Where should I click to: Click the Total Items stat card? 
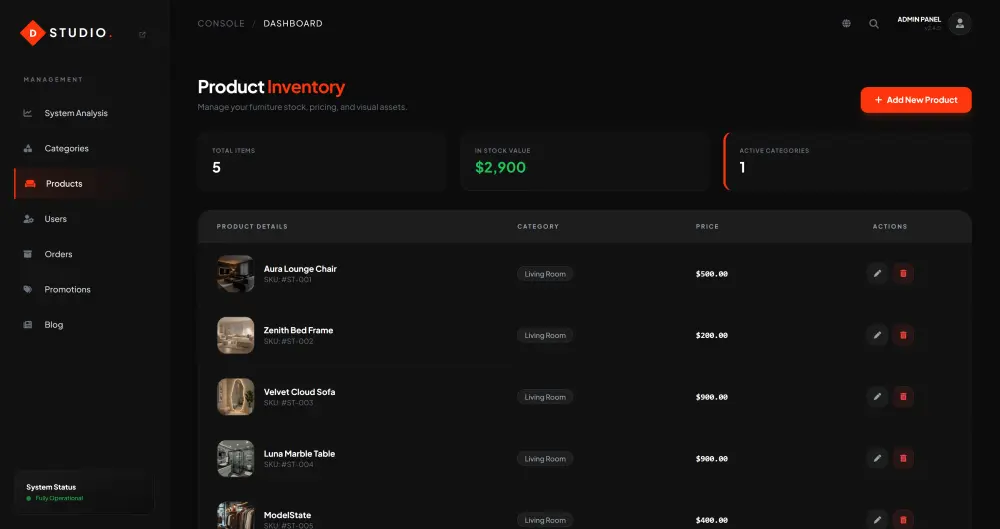click(322, 161)
